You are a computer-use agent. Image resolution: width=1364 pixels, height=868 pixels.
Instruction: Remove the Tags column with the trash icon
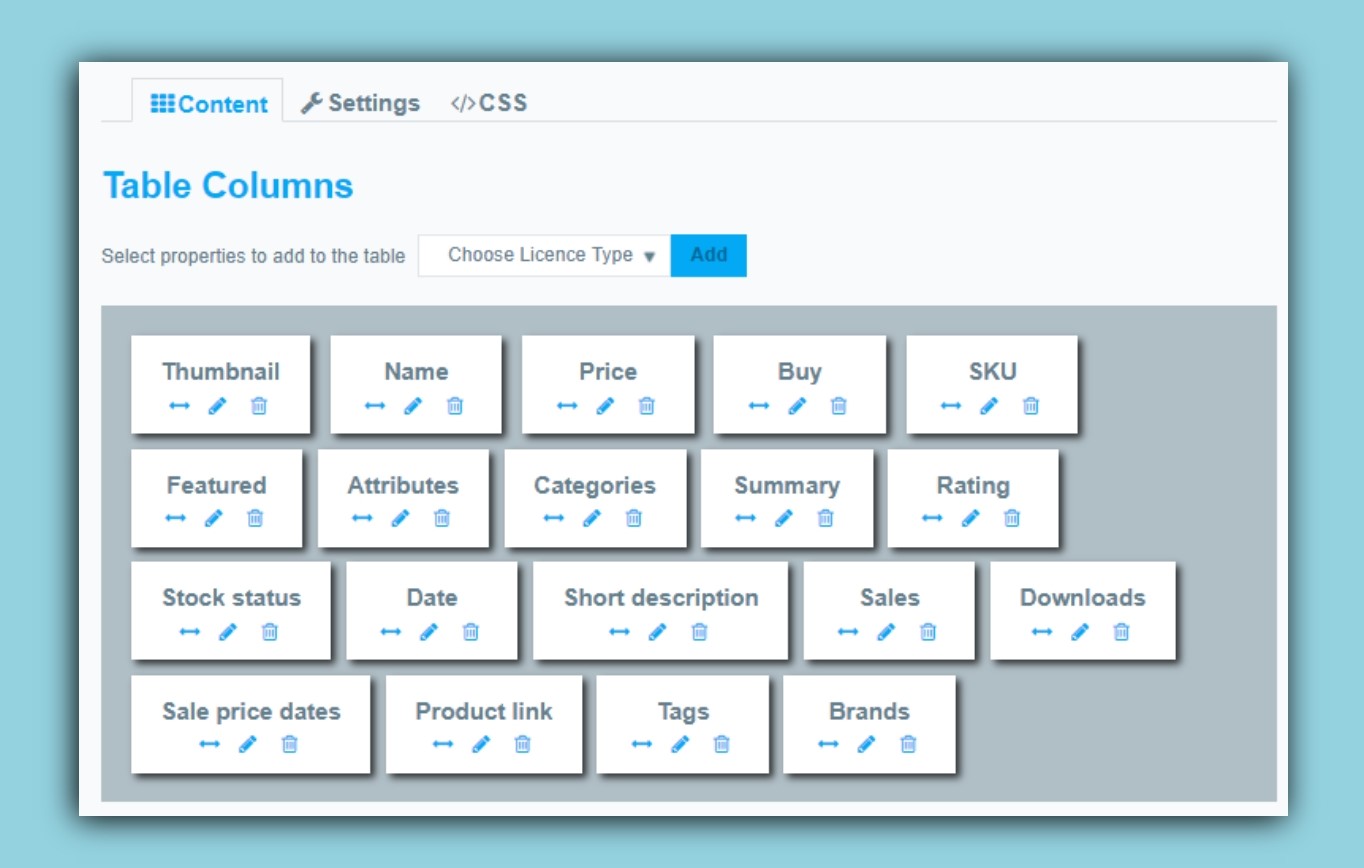pos(723,744)
